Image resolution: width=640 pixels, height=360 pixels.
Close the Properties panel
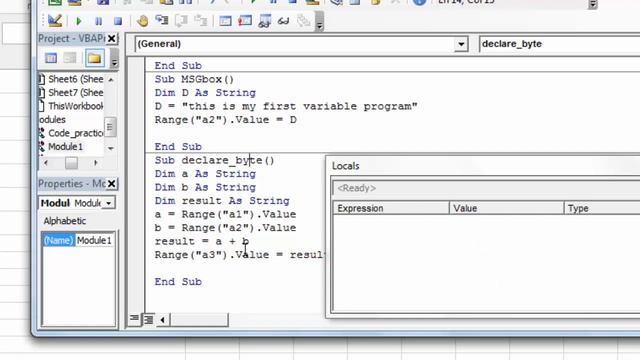pyautogui.click(x=111, y=184)
